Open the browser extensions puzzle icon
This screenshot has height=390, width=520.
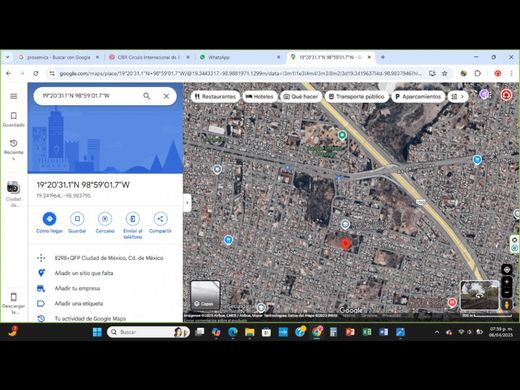click(x=478, y=73)
